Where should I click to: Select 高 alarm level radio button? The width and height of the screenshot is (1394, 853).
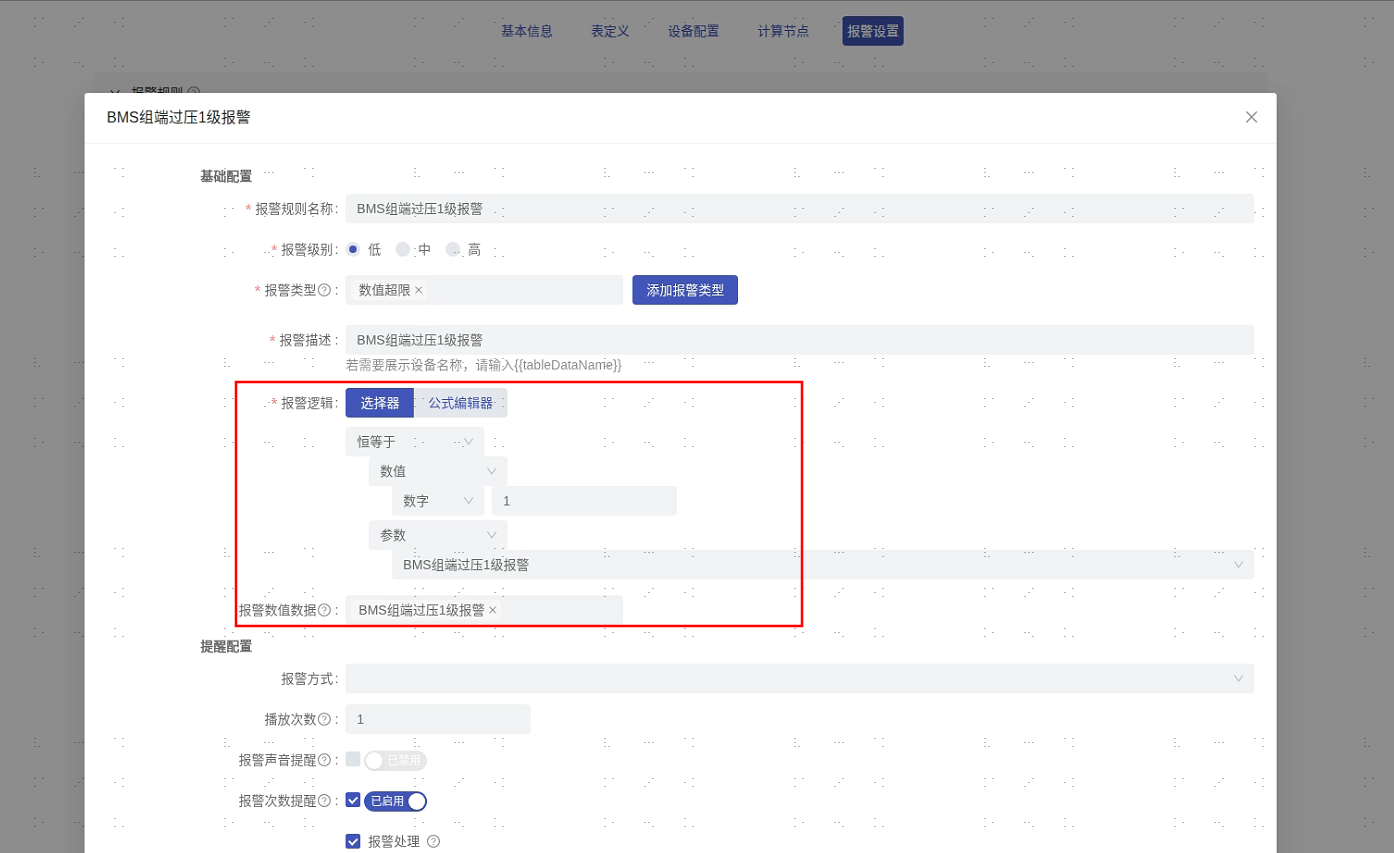coord(453,250)
